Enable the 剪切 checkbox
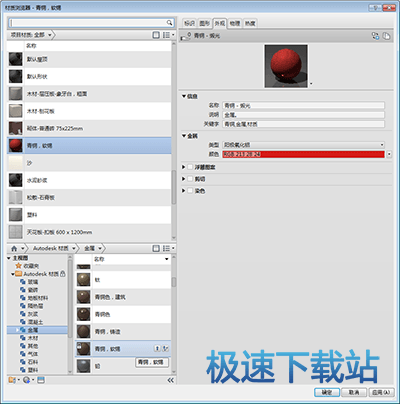This screenshot has width=400, height=404. (x=190, y=179)
